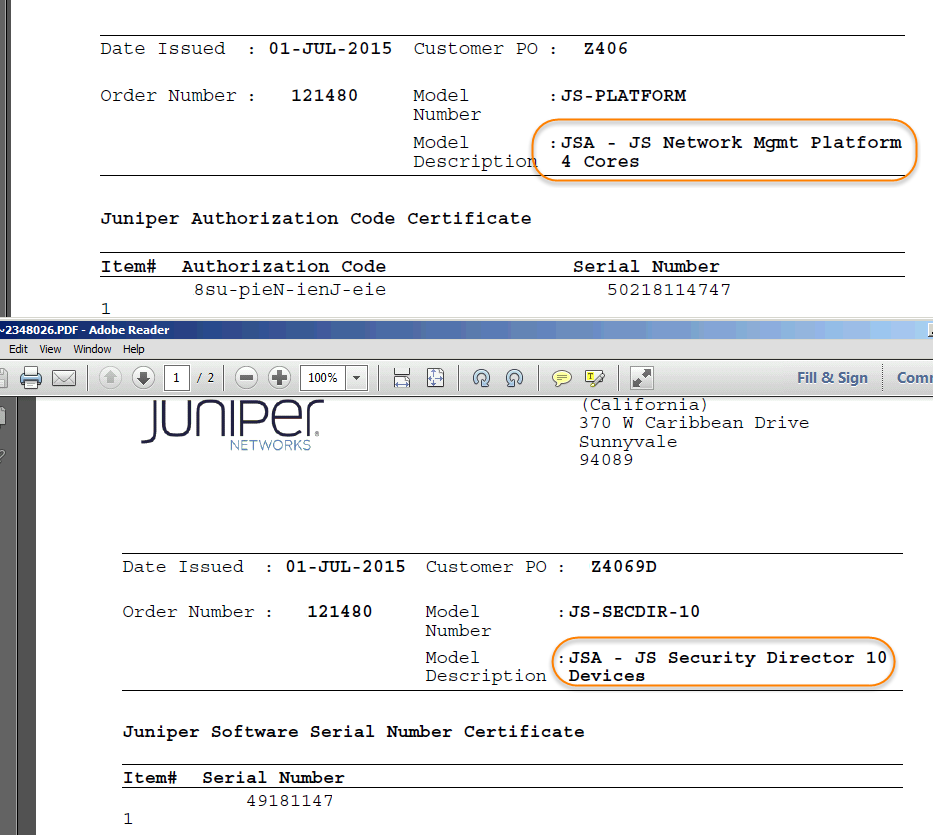Click serial number 49181147
This screenshot has height=835, width=933.
290,801
